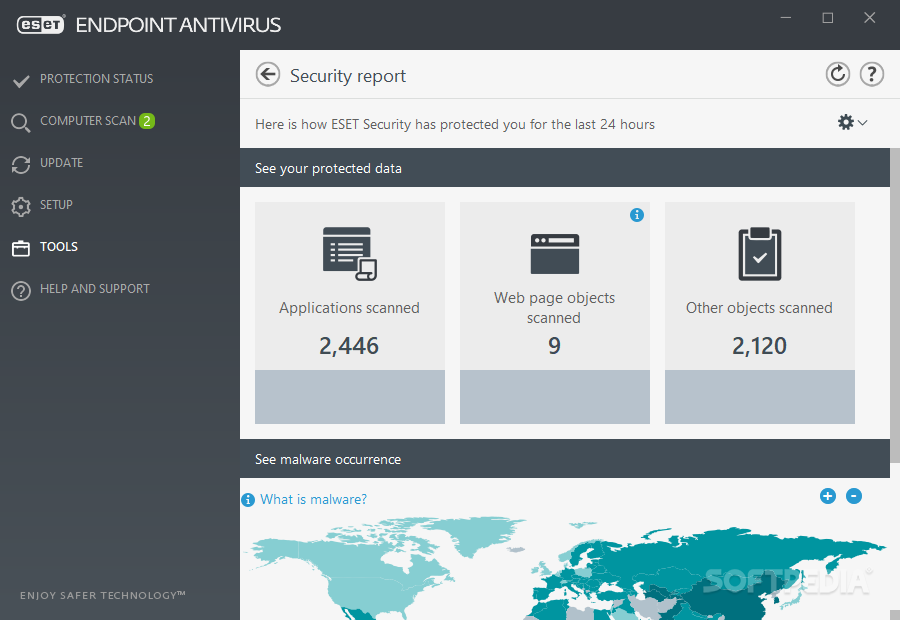Image resolution: width=900 pixels, height=620 pixels.
Task: Click the Update circular arrows icon
Action: (21, 165)
